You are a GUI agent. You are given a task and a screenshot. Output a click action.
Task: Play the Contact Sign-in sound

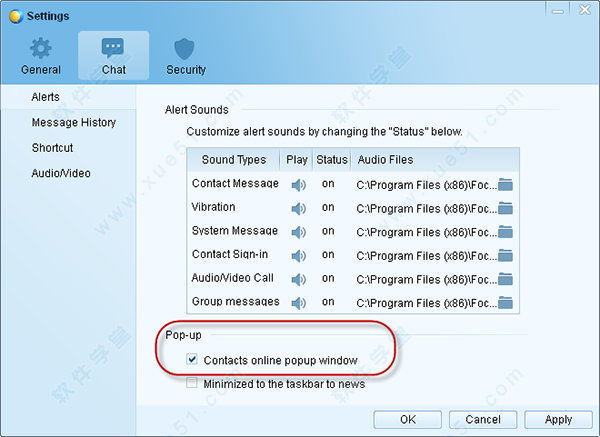coord(298,256)
